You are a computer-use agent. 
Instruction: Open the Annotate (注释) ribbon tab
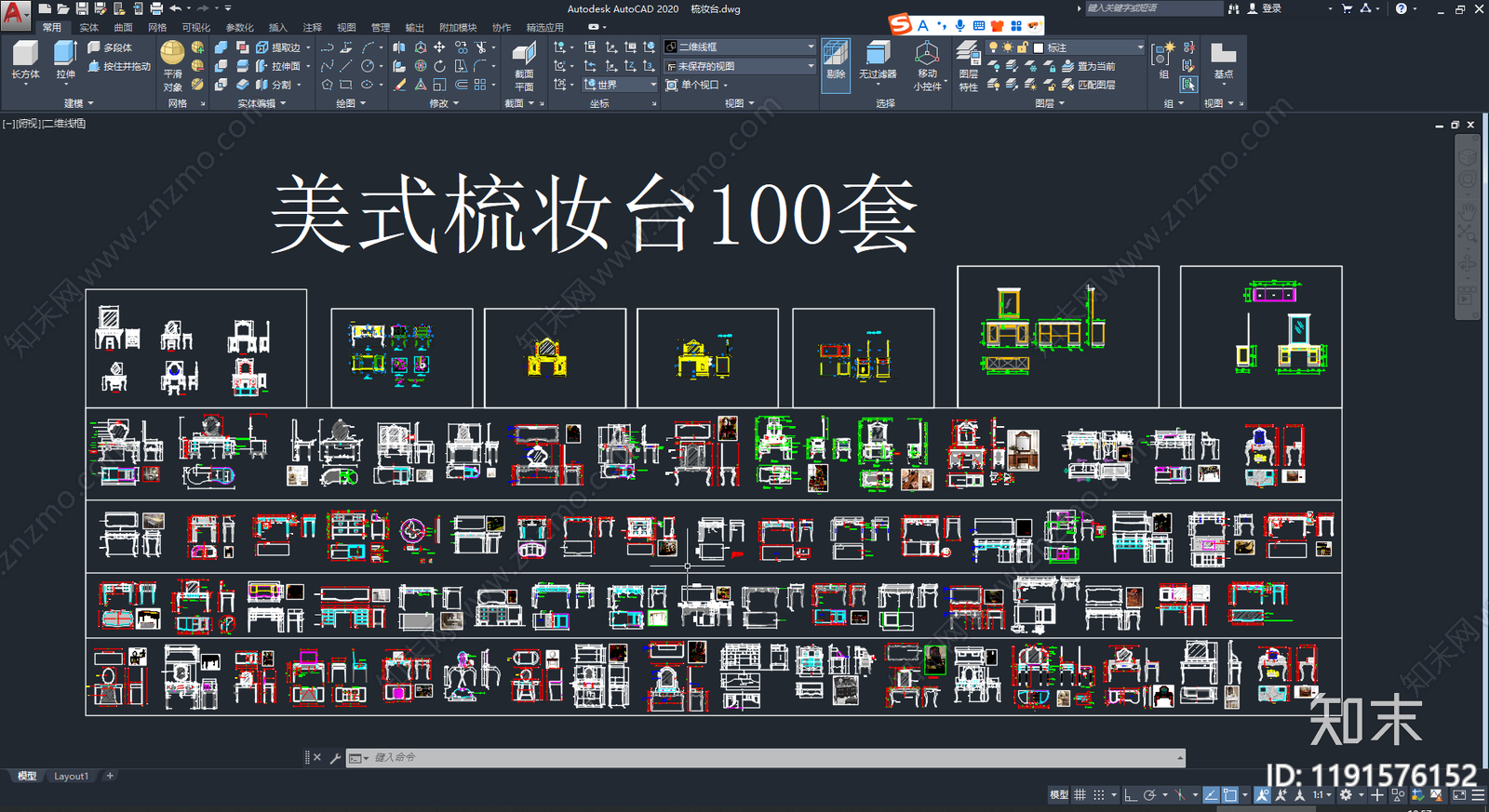point(312,28)
